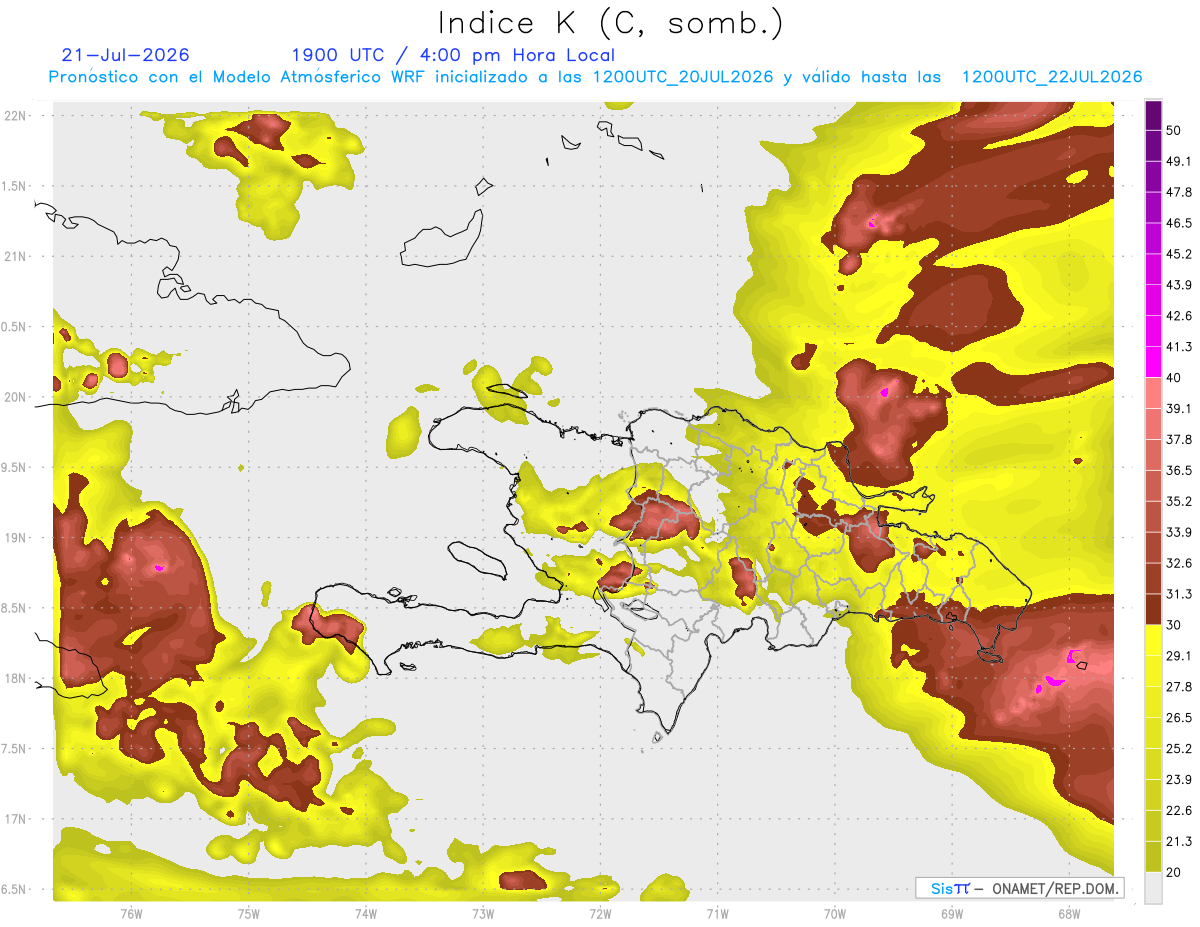Click the colorbar value "37.8"
This screenshot has width=1200, height=927.
click(x=1179, y=439)
